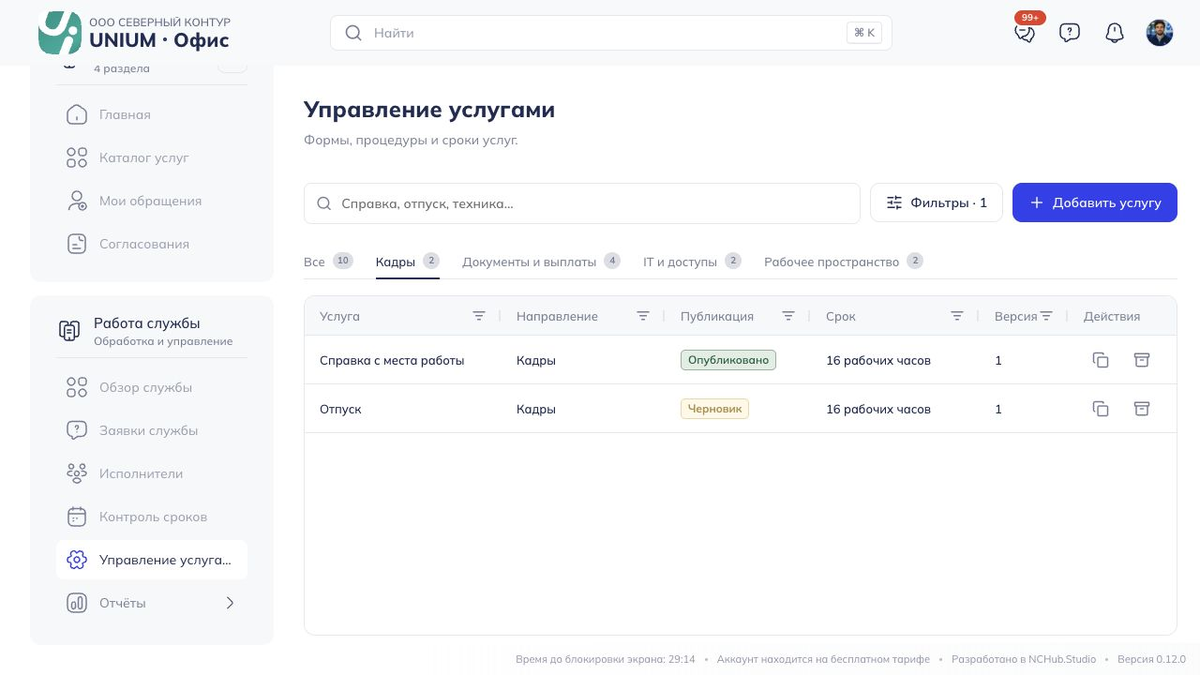This screenshot has width=1200, height=675.
Task: Open Главная in the sidebar
Action: [151, 115]
